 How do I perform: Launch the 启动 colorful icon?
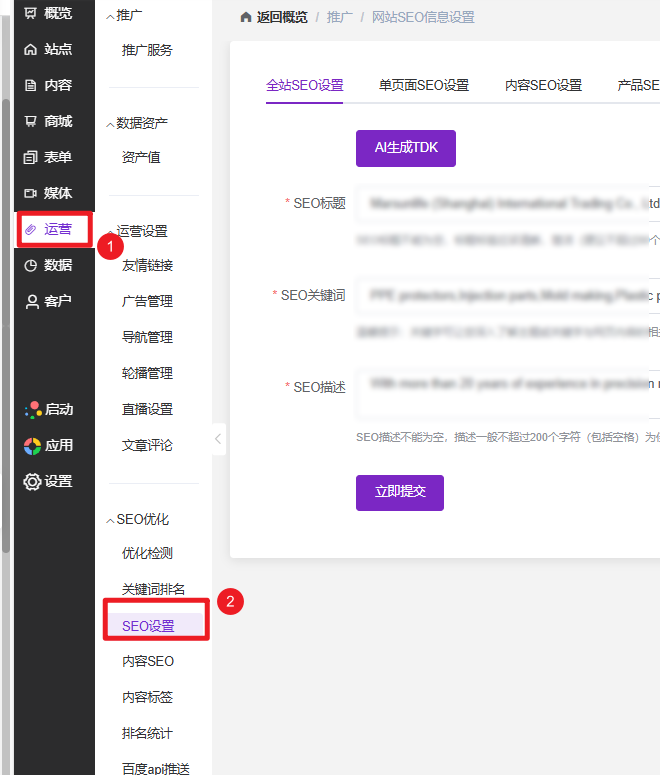tap(32, 410)
